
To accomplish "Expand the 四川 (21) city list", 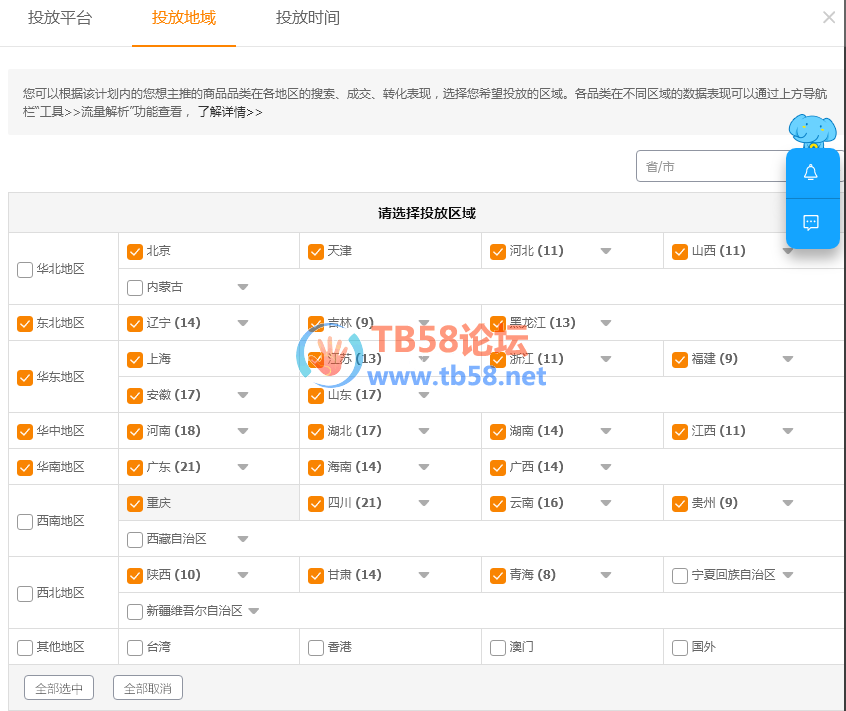I will pyautogui.click(x=424, y=503).
